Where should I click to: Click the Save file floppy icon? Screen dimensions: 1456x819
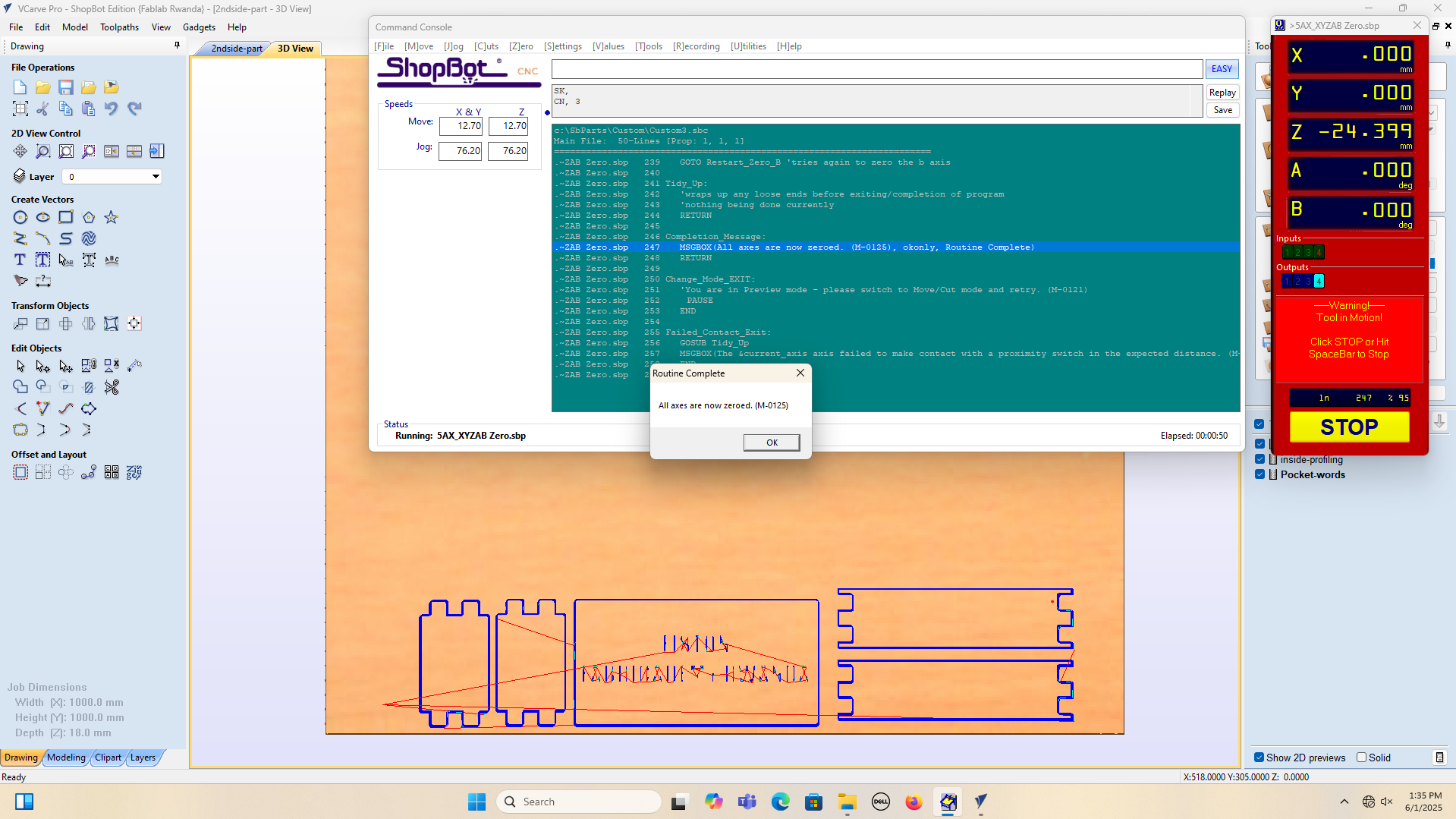tap(66, 87)
